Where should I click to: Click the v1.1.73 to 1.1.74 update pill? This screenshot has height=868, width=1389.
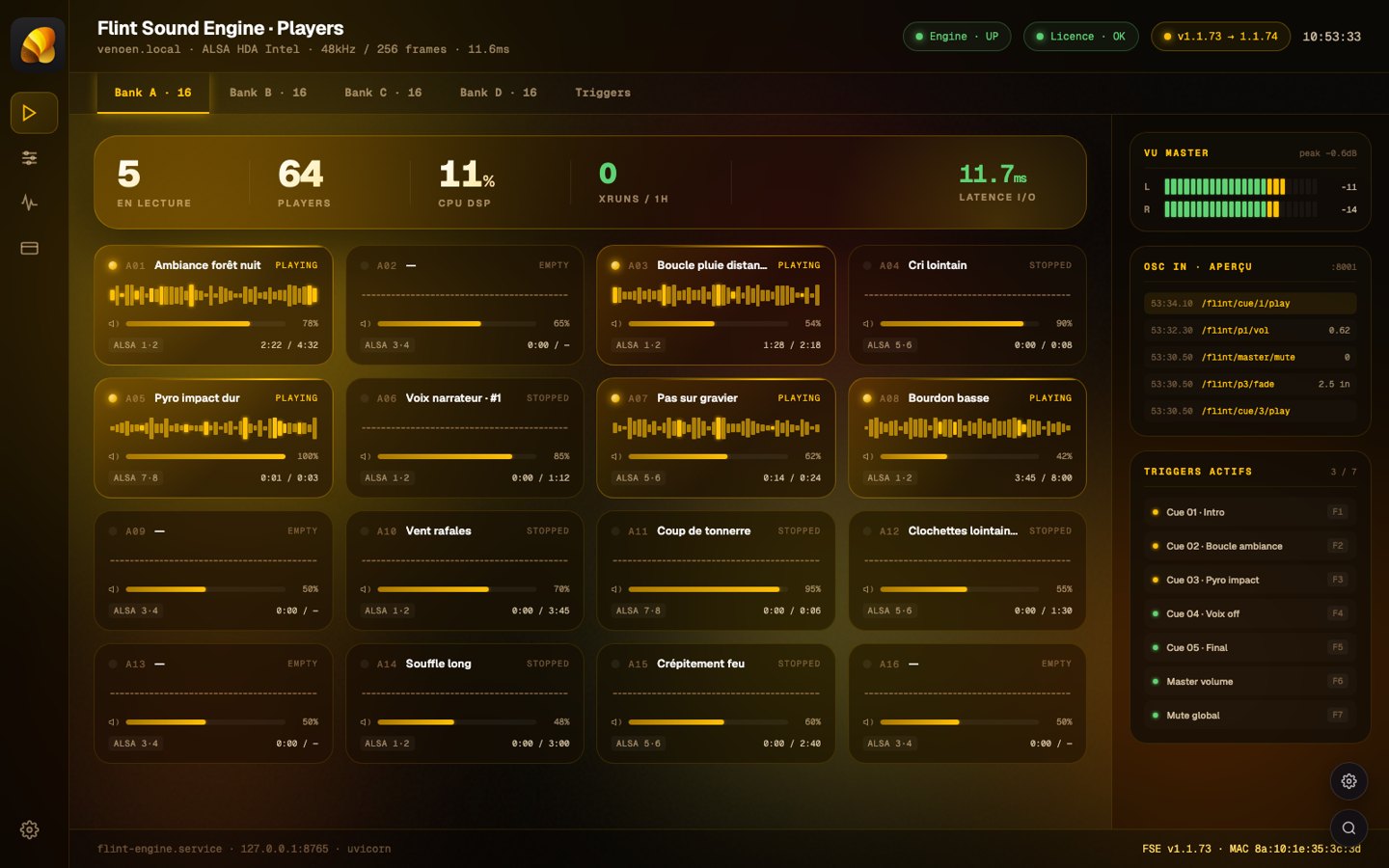(x=1220, y=37)
